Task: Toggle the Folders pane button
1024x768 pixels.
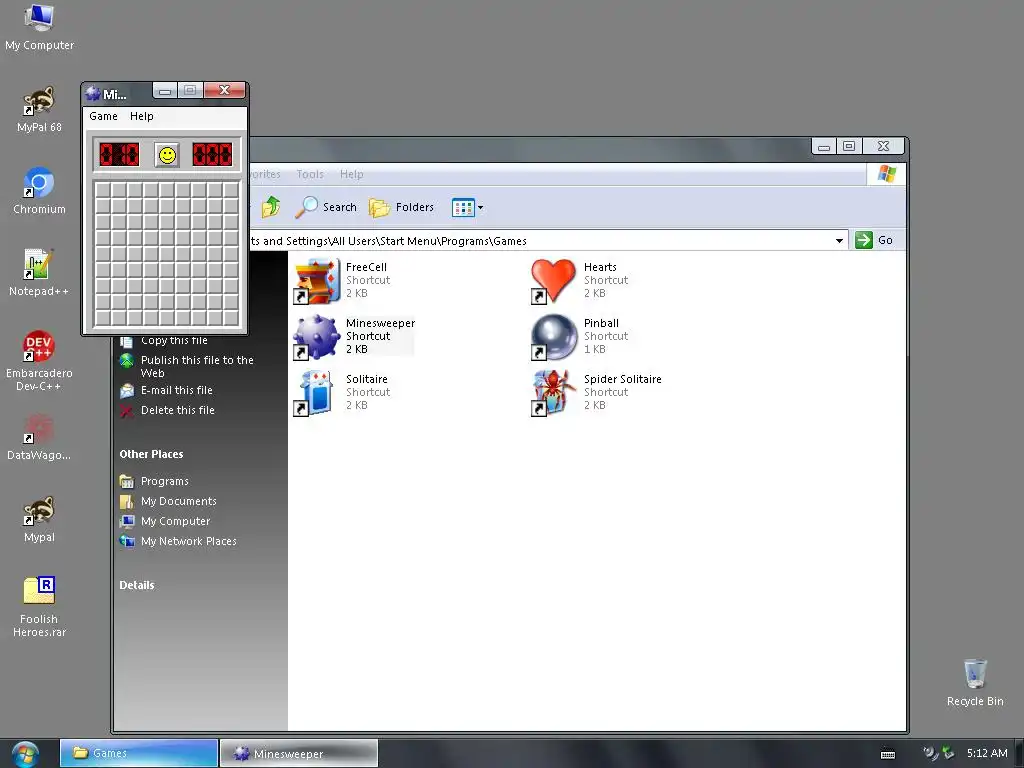Action: (401, 207)
